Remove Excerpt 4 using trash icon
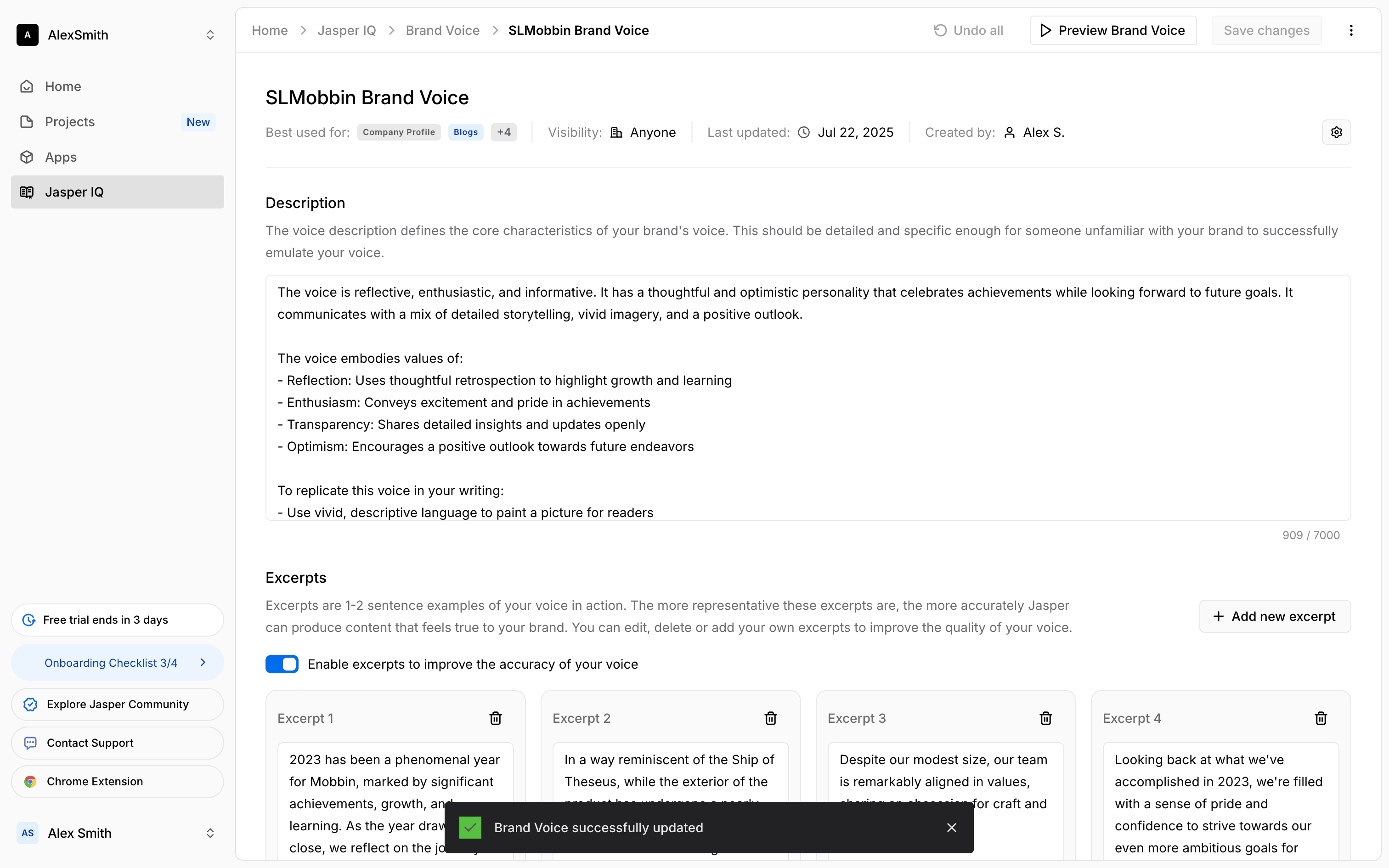 tap(1320, 718)
